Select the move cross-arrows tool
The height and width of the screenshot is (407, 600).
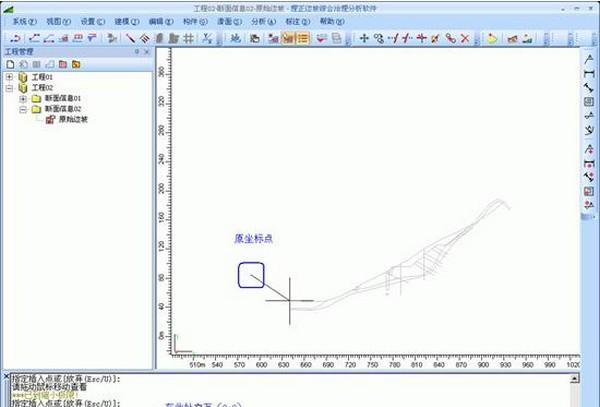[x=364, y=38]
